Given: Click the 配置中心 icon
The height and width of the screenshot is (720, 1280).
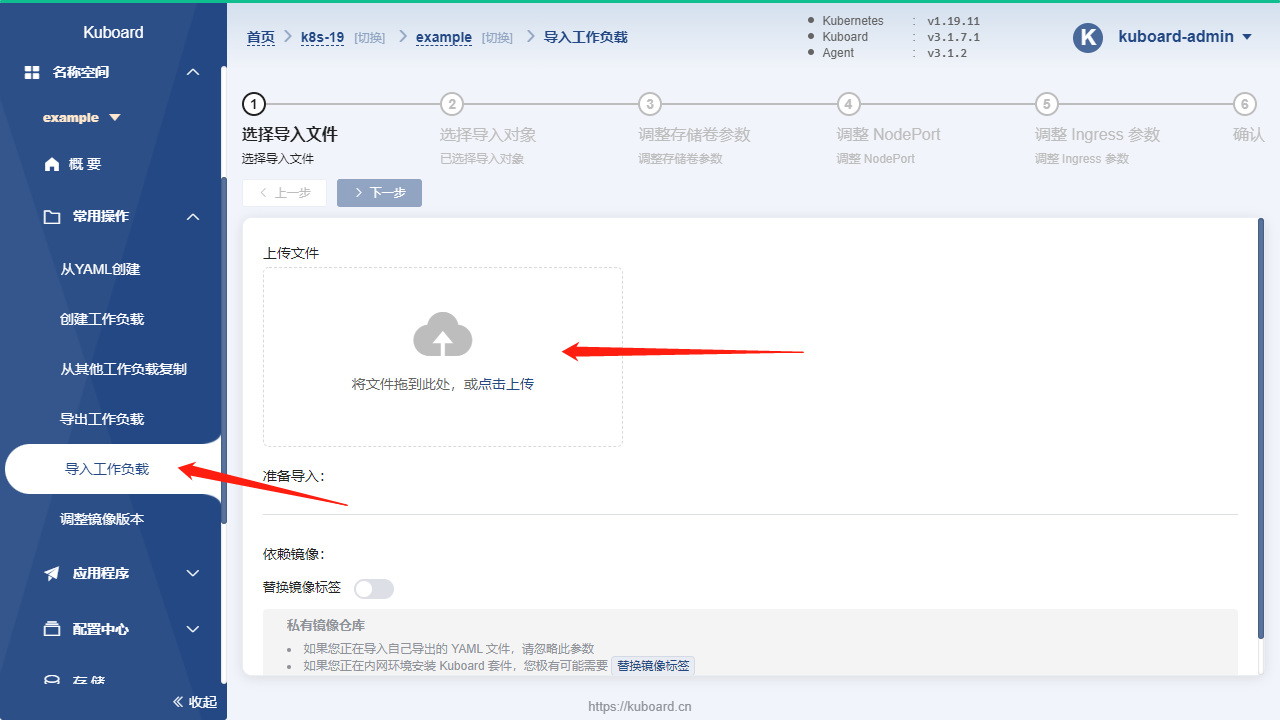Looking at the screenshot, I should [52, 629].
